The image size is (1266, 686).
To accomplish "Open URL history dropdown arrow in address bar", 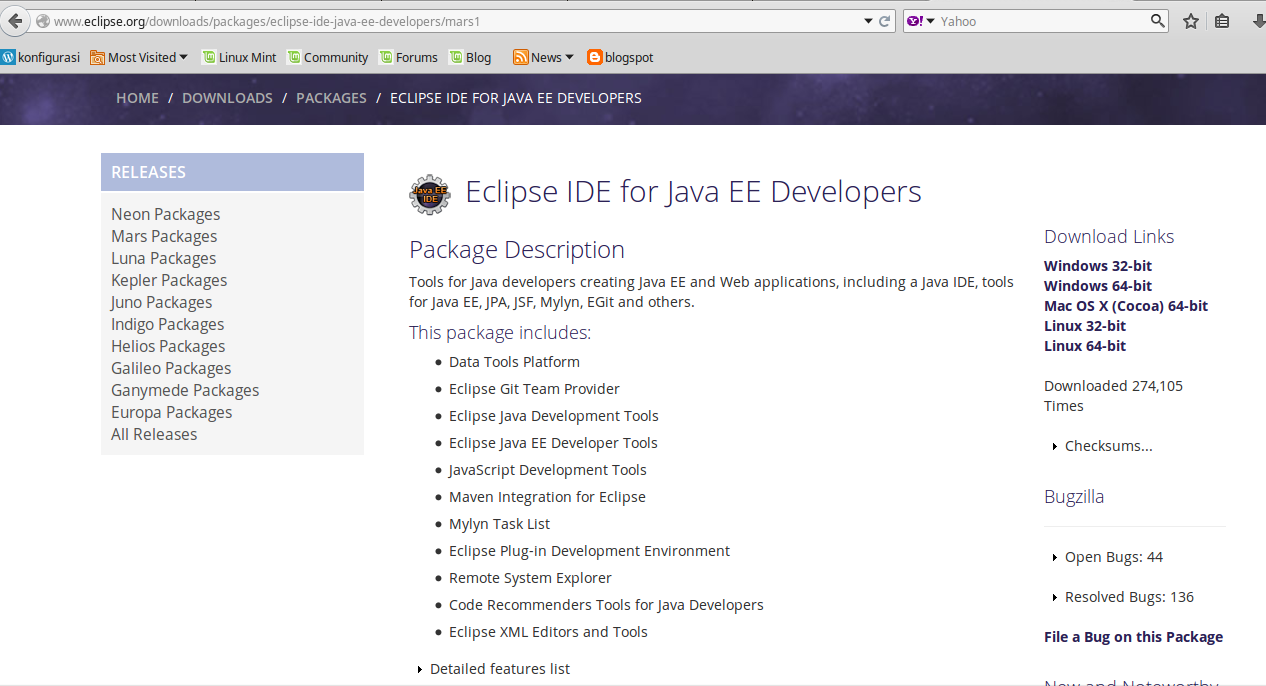I will [x=868, y=21].
